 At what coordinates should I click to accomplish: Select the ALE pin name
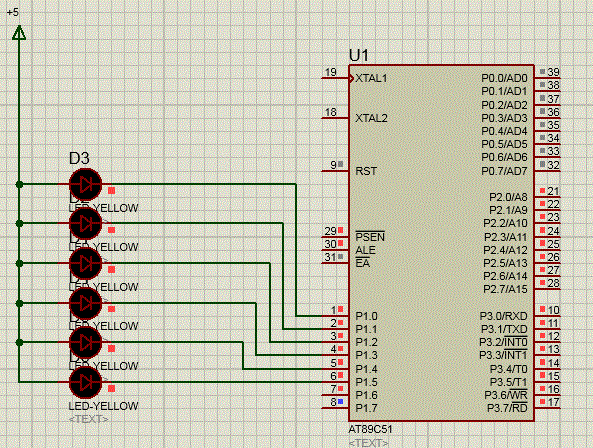(x=365, y=250)
